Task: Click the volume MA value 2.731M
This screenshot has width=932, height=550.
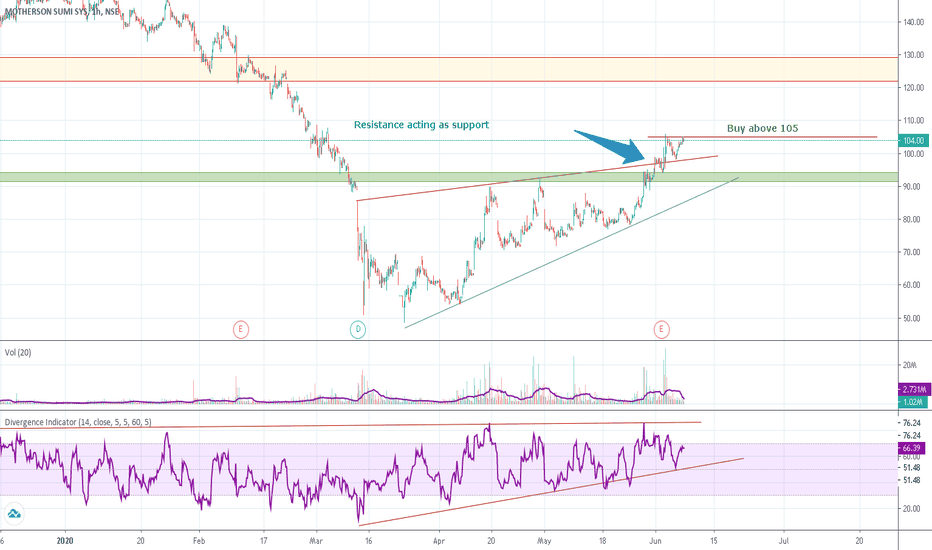Action: coord(914,389)
